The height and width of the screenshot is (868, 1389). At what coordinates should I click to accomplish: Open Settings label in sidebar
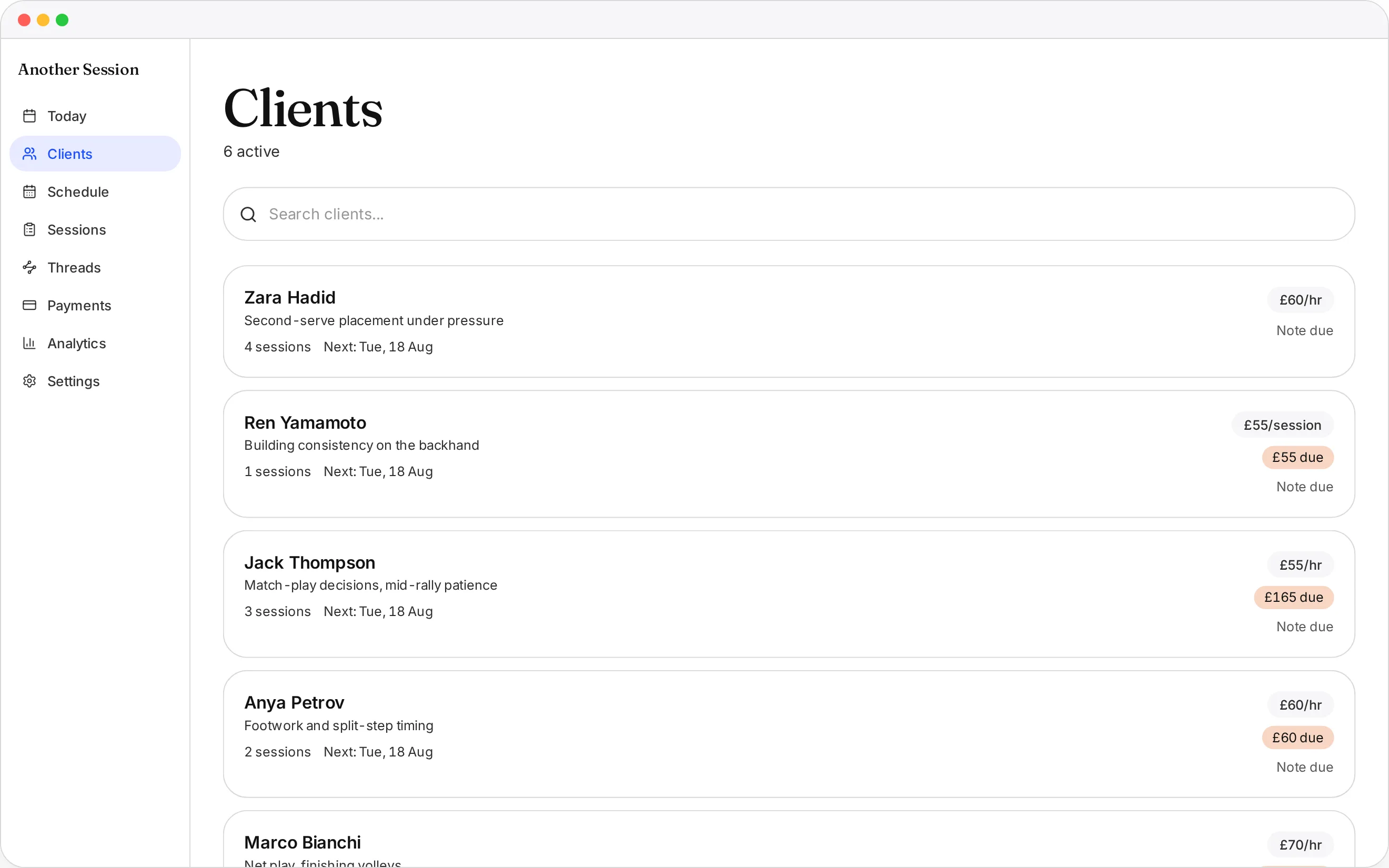(74, 381)
